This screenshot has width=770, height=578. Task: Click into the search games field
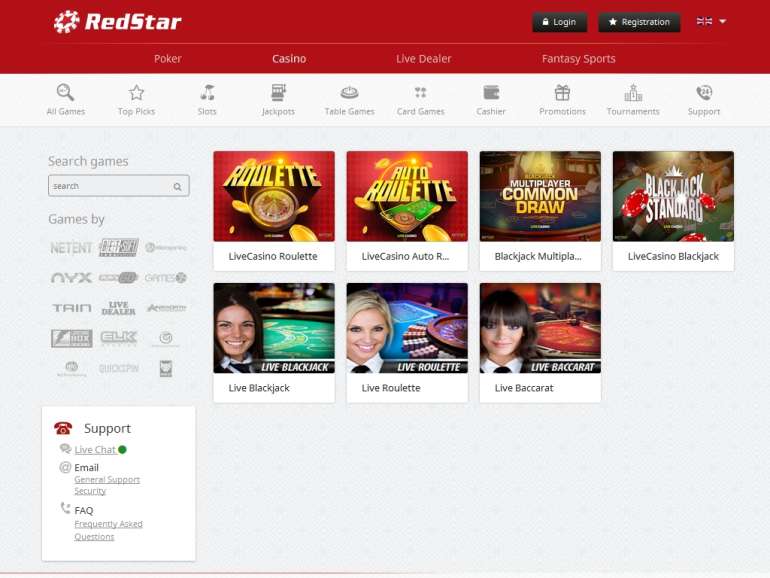(x=118, y=186)
